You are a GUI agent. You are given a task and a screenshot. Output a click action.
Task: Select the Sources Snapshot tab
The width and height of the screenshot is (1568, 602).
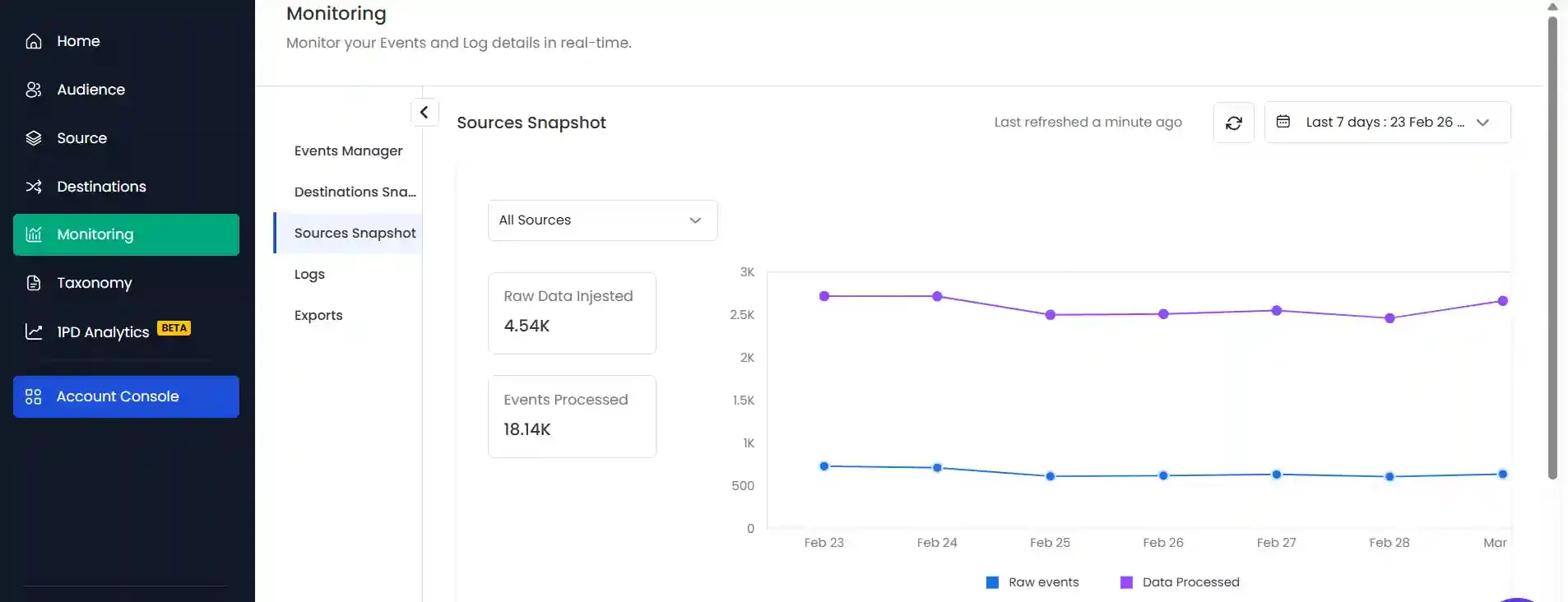(x=348, y=233)
